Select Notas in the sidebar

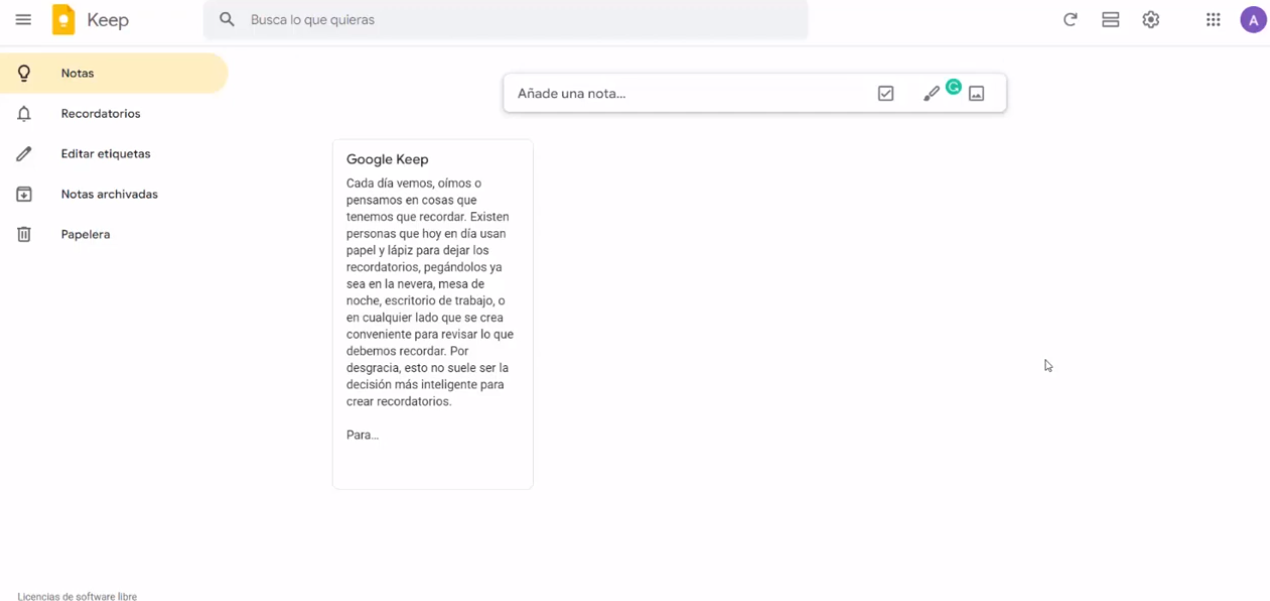(114, 73)
